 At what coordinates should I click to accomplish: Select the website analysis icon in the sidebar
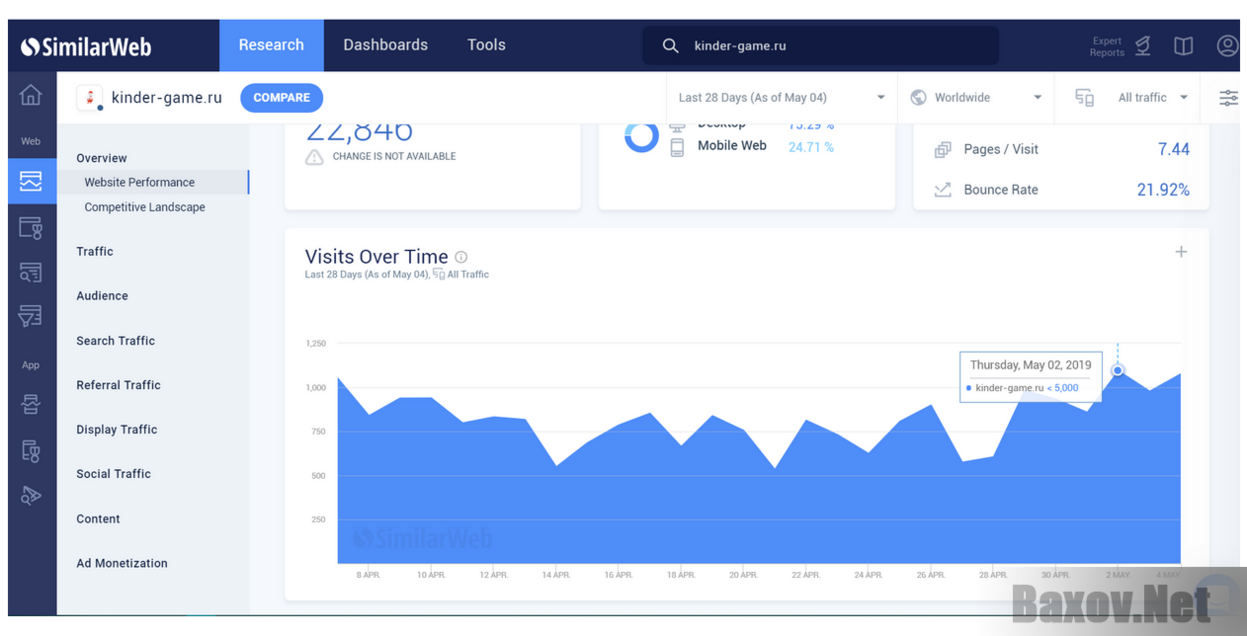(31, 181)
